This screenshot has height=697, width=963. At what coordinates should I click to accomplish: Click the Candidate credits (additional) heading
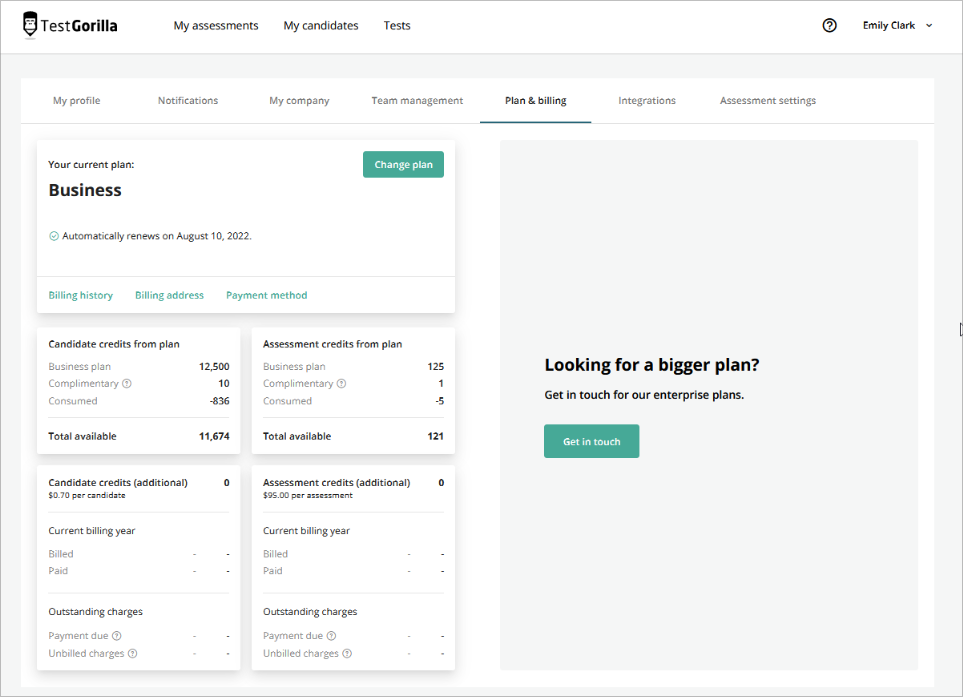(118, 483)
